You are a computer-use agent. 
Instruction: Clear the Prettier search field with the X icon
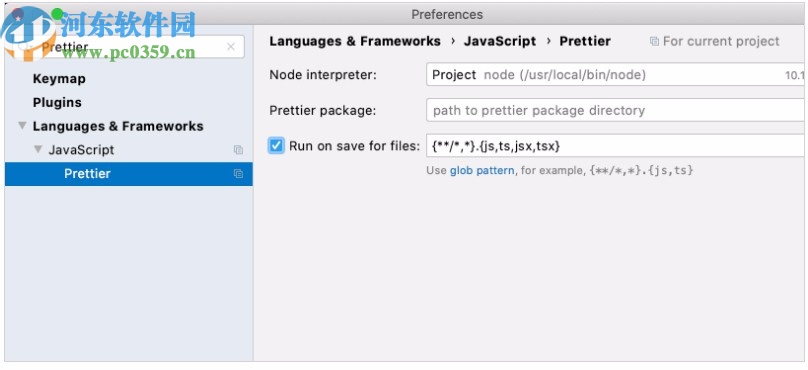231,47
